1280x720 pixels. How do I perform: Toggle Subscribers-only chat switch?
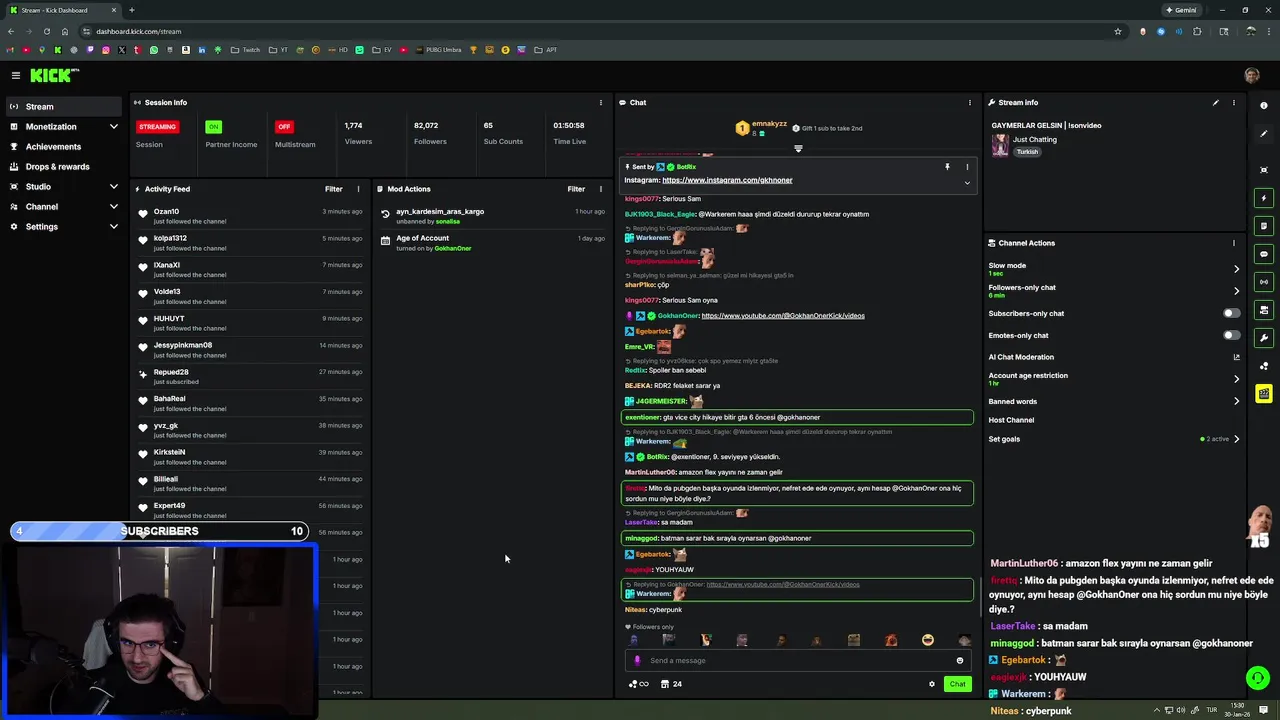[x=1231, y=313]
